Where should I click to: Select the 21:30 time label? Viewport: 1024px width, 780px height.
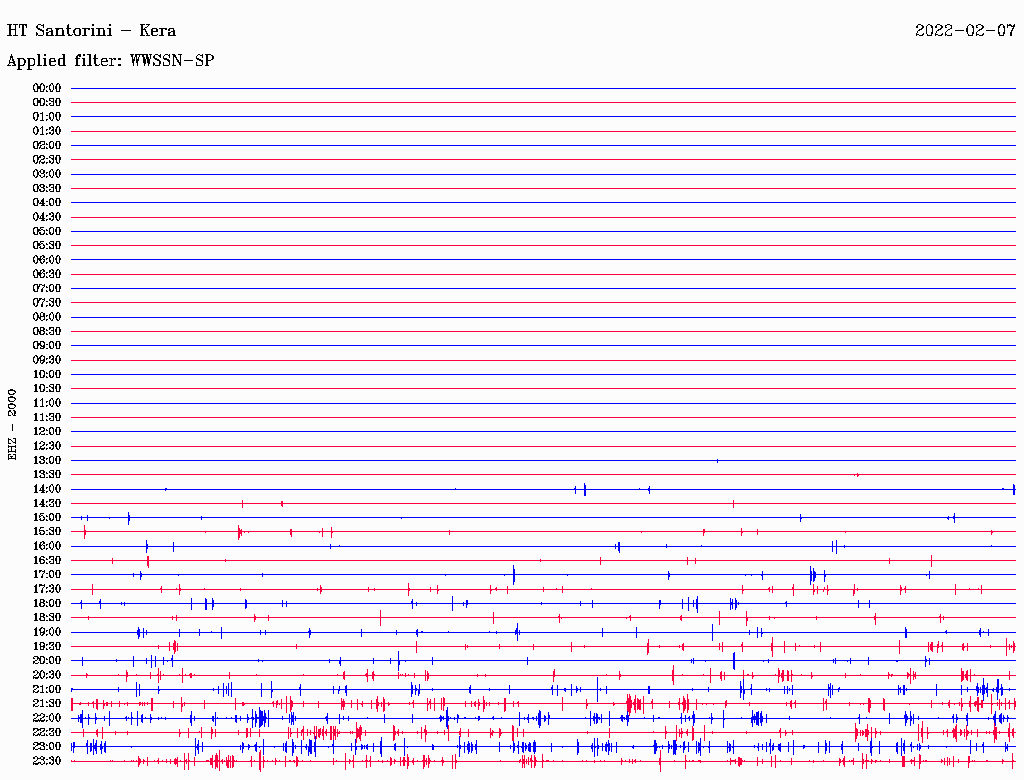coord(46,703)
